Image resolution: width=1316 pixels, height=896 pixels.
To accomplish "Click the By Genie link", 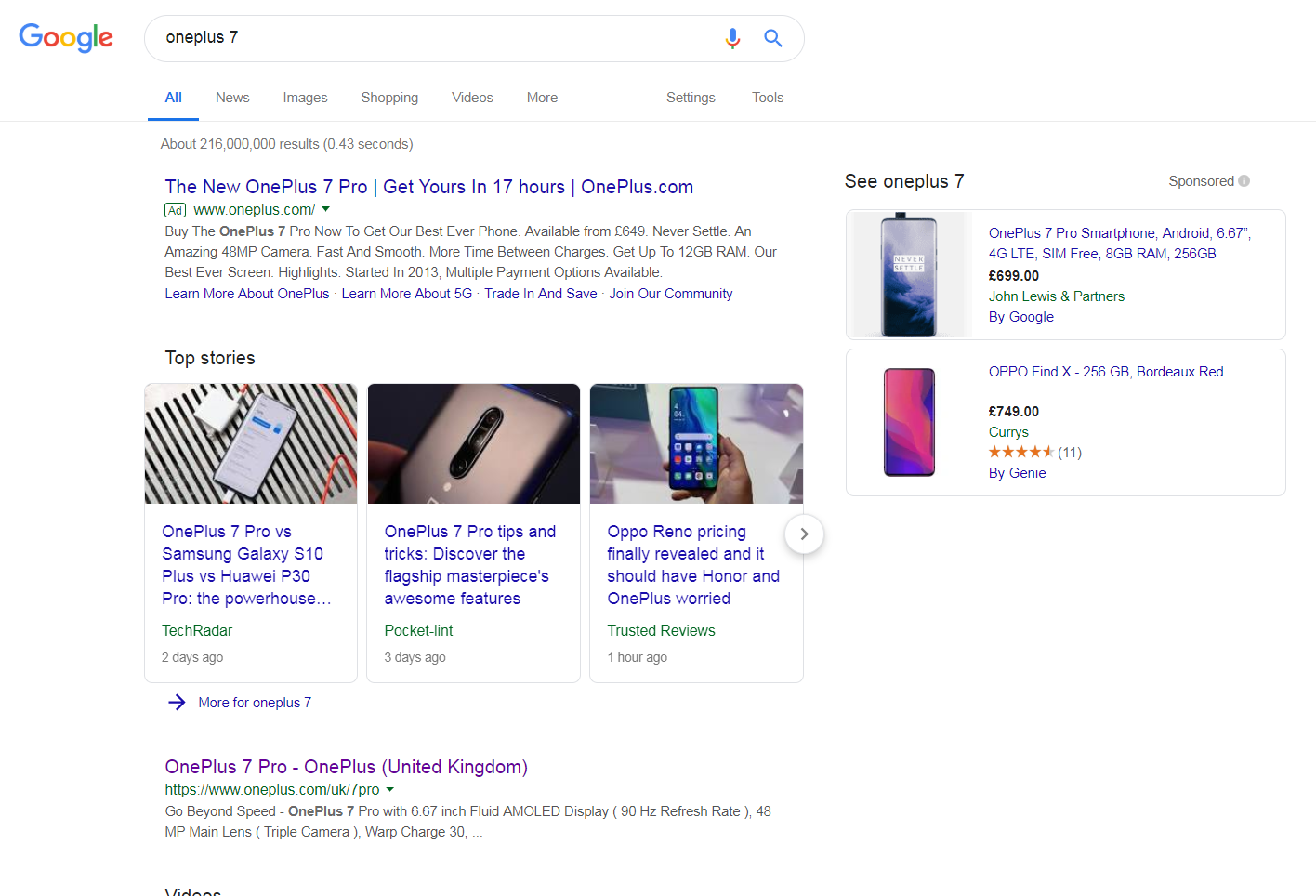I will coord(1018,473).
